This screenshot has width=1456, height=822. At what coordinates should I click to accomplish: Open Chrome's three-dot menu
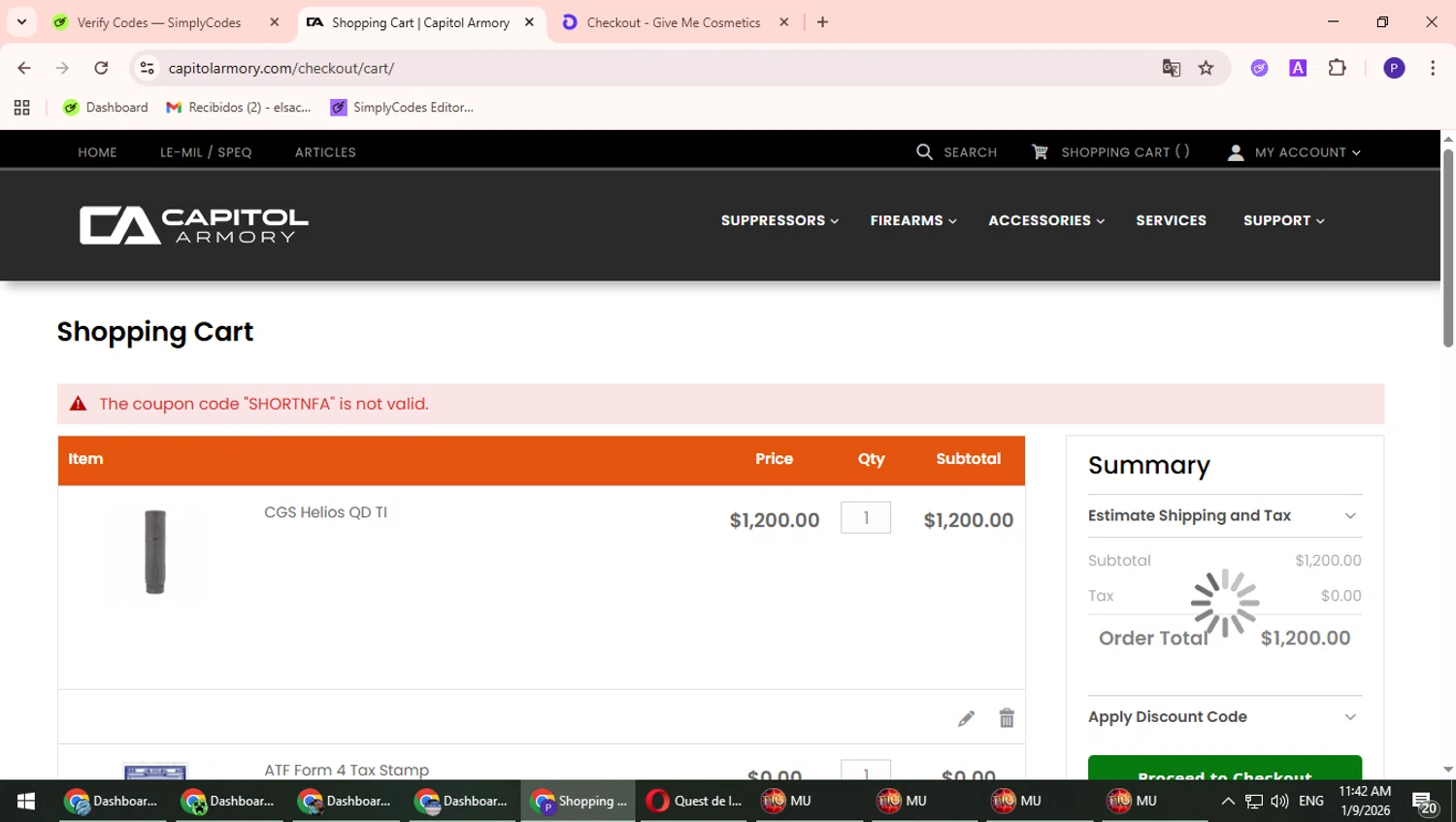(1433, 68)
